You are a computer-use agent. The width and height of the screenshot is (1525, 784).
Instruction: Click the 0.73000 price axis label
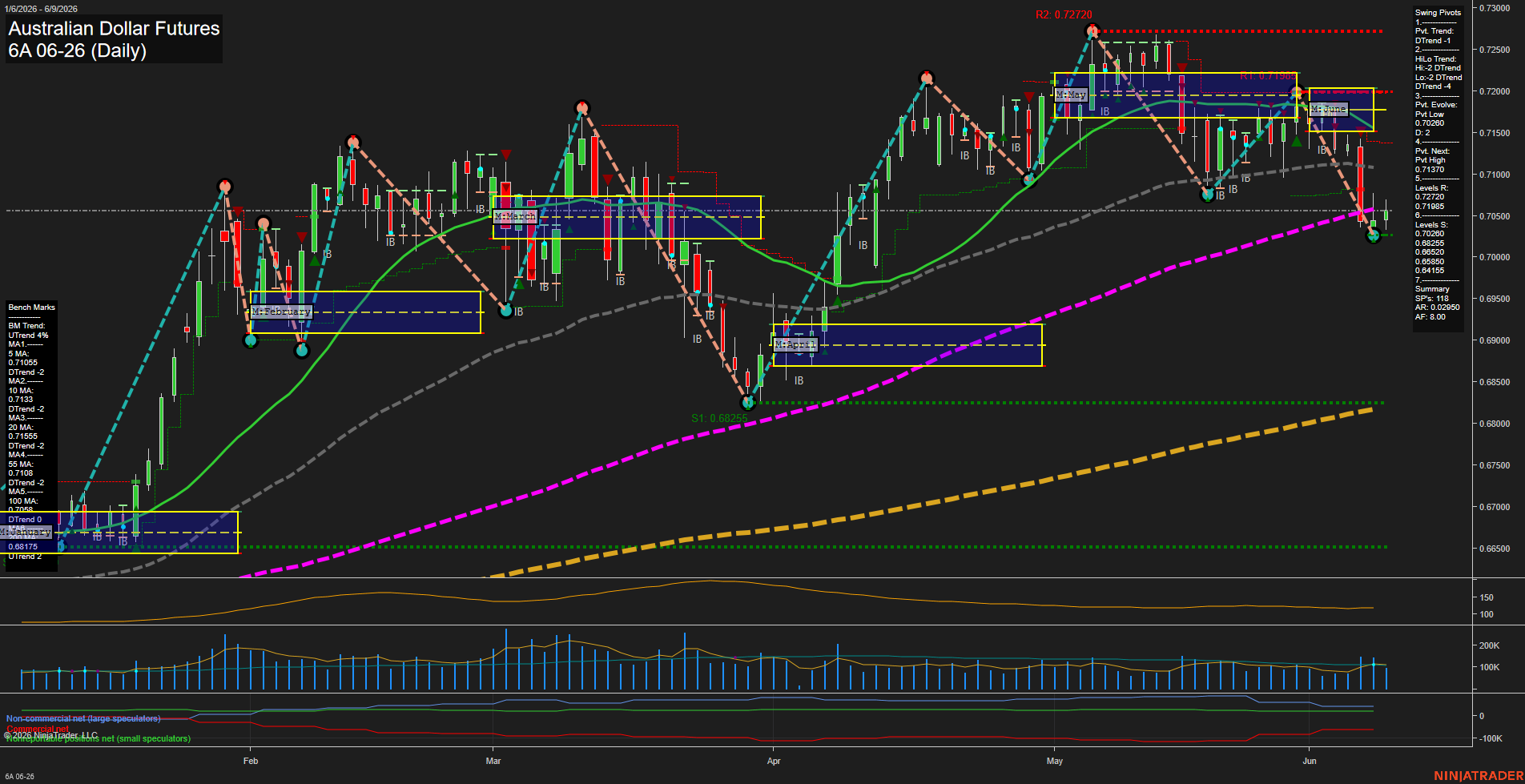(1494, 8)
